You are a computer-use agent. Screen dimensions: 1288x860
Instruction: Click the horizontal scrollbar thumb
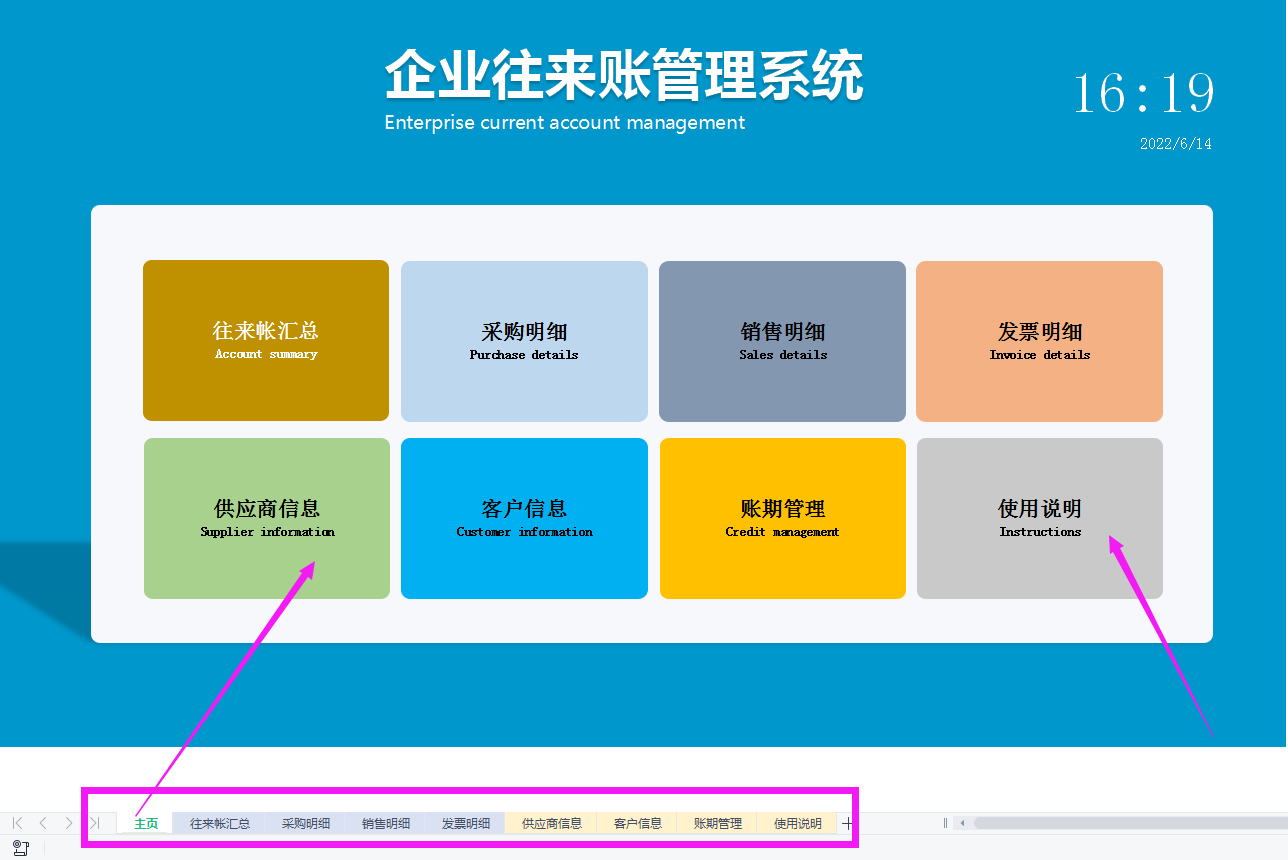click(1131, 823)
